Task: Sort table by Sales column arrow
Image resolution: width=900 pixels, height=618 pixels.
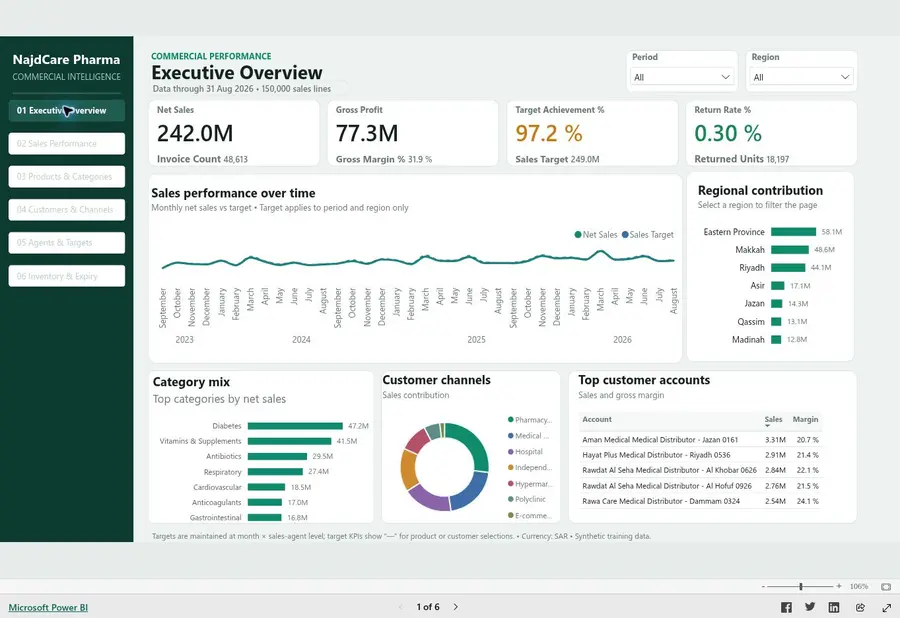Action: [767, 426]
